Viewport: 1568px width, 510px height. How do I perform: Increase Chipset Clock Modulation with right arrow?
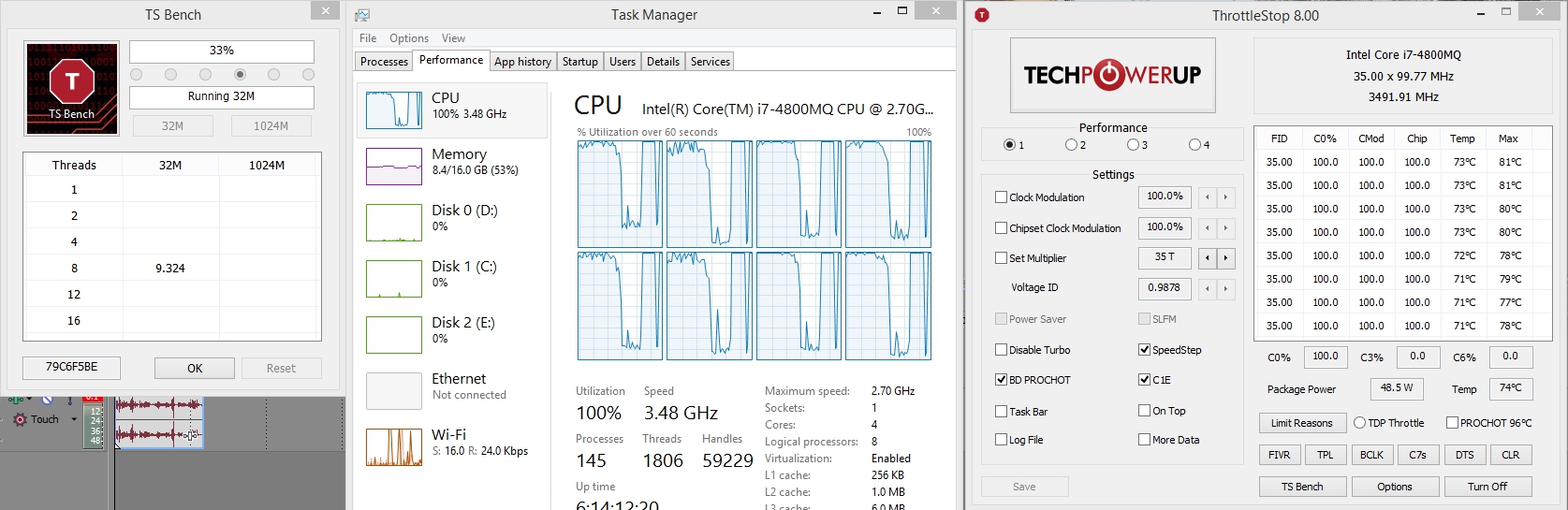[1225, 227]
